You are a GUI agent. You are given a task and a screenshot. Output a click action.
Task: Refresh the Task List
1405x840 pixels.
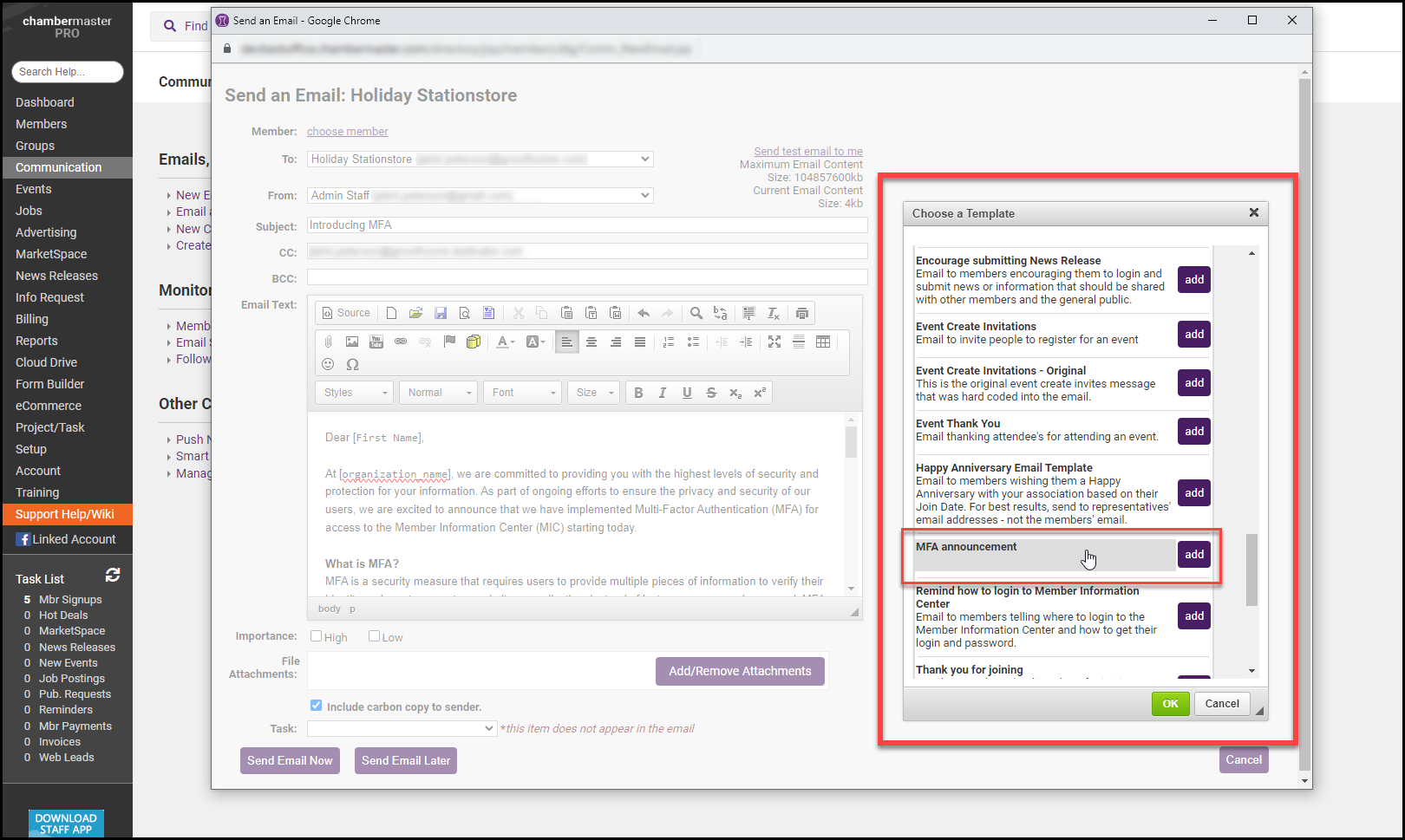tap(113, 575)
